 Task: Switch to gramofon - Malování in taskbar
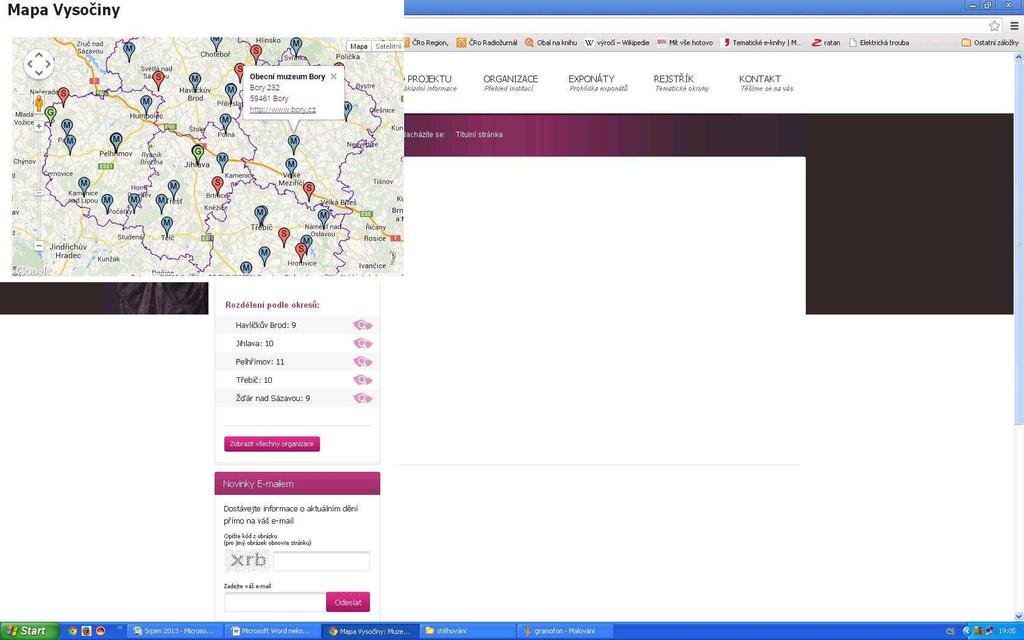click(563, 631)
